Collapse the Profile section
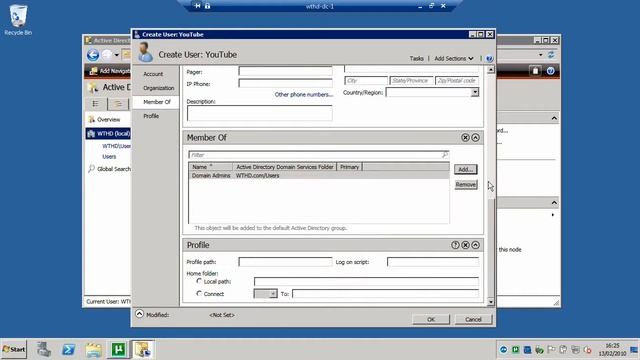 click(476, 245)
